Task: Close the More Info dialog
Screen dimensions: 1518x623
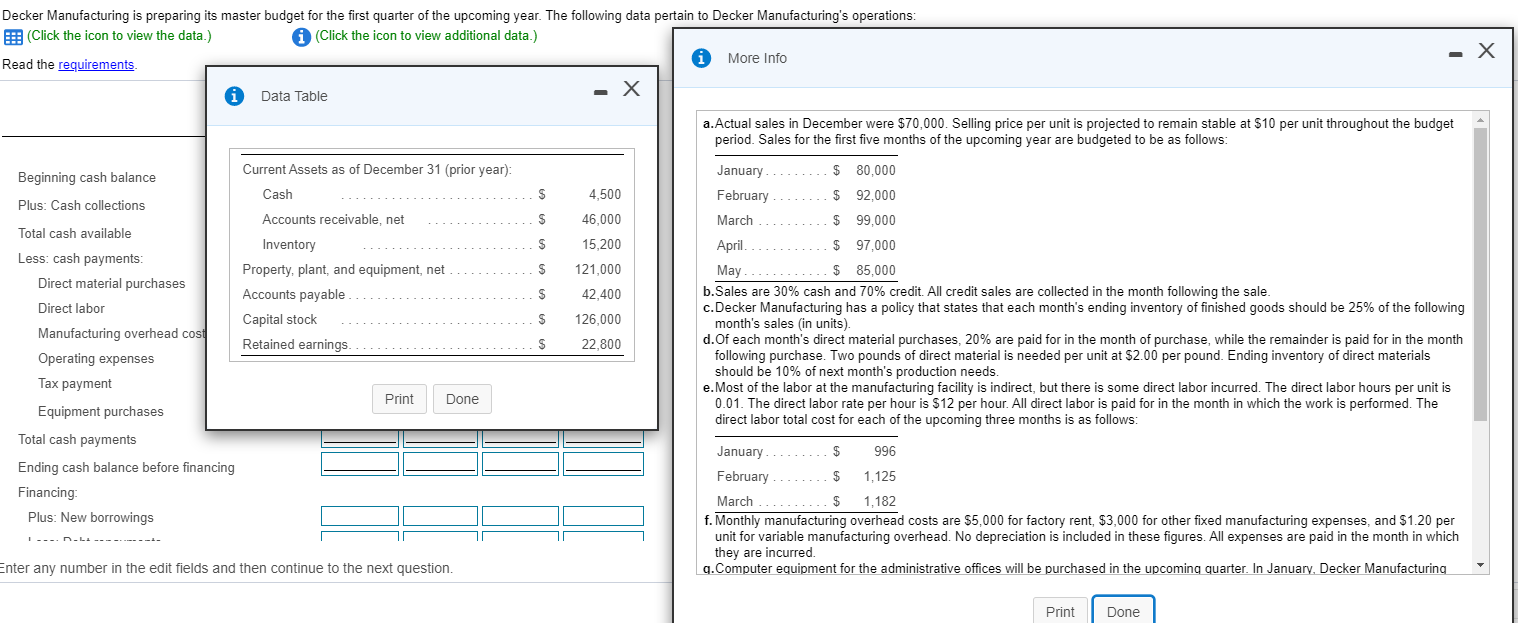Action: (x=1487, y=51)
